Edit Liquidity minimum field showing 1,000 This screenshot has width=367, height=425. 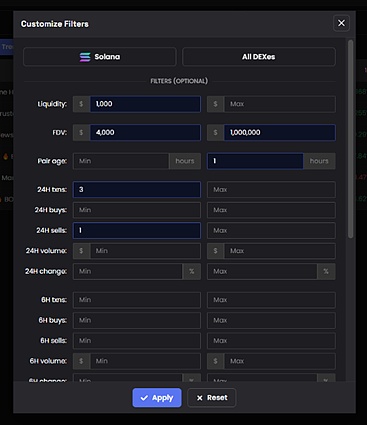coord(145,104)
